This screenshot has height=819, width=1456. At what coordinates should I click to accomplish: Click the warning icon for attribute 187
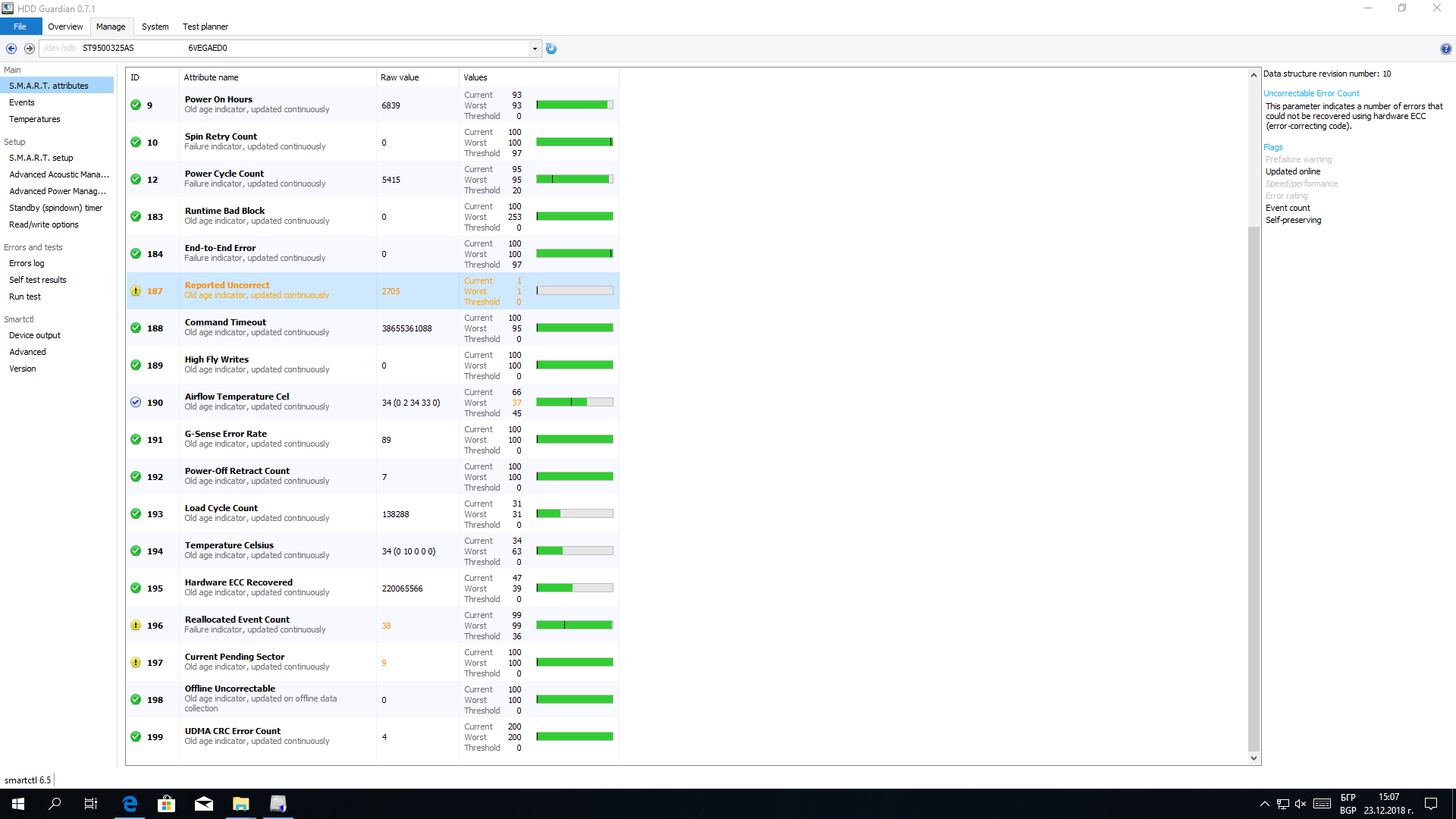(136, 291)
